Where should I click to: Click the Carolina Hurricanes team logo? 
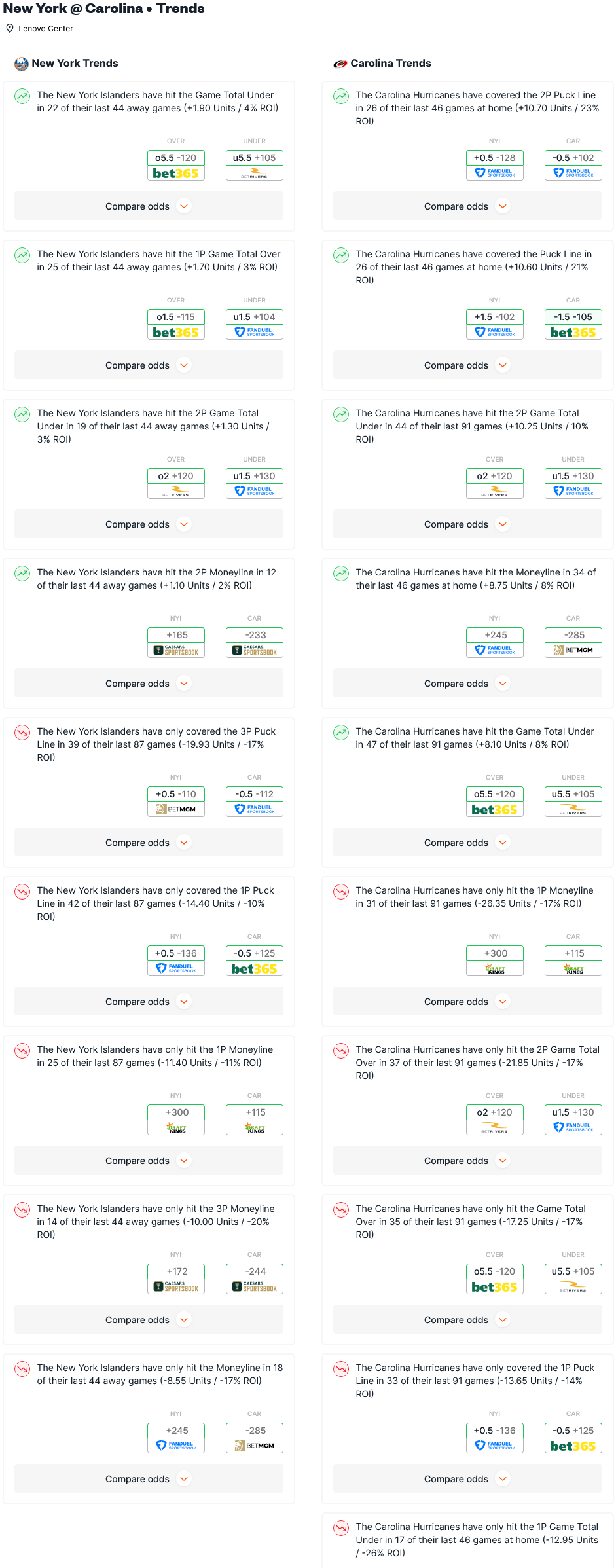tap(340, 64)
